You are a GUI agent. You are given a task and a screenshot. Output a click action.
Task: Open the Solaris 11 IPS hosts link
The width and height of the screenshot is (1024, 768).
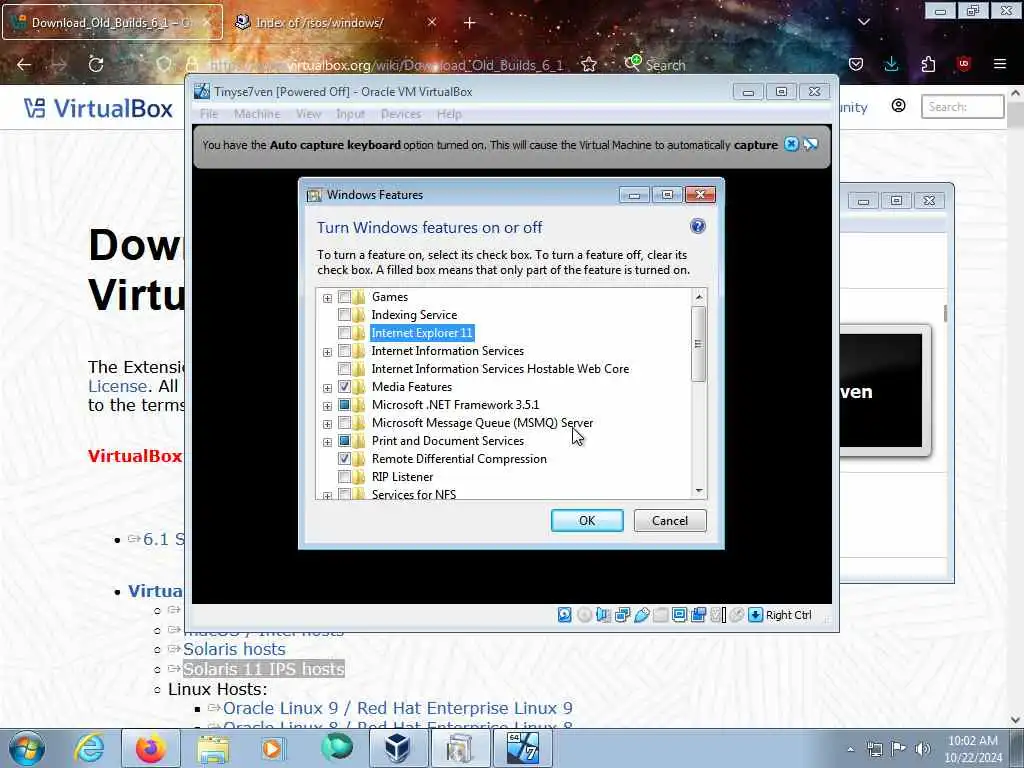click(263, 669)
